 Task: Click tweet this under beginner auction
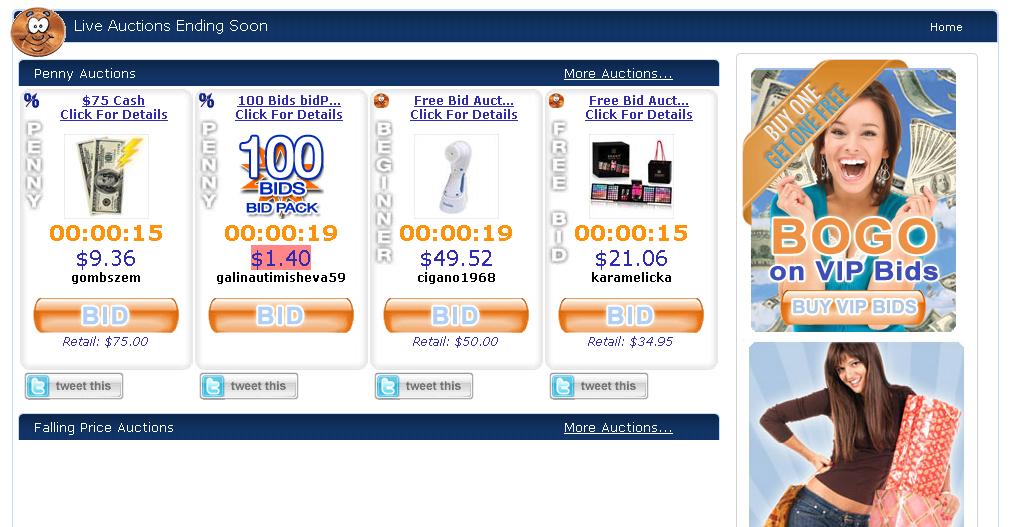tap(424, 386)
